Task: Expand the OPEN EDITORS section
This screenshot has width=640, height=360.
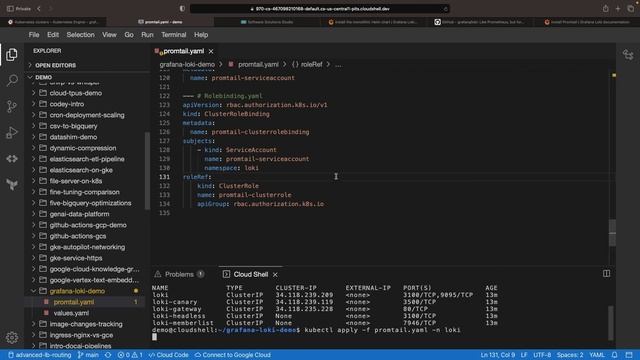Action: tap(56, 65)
